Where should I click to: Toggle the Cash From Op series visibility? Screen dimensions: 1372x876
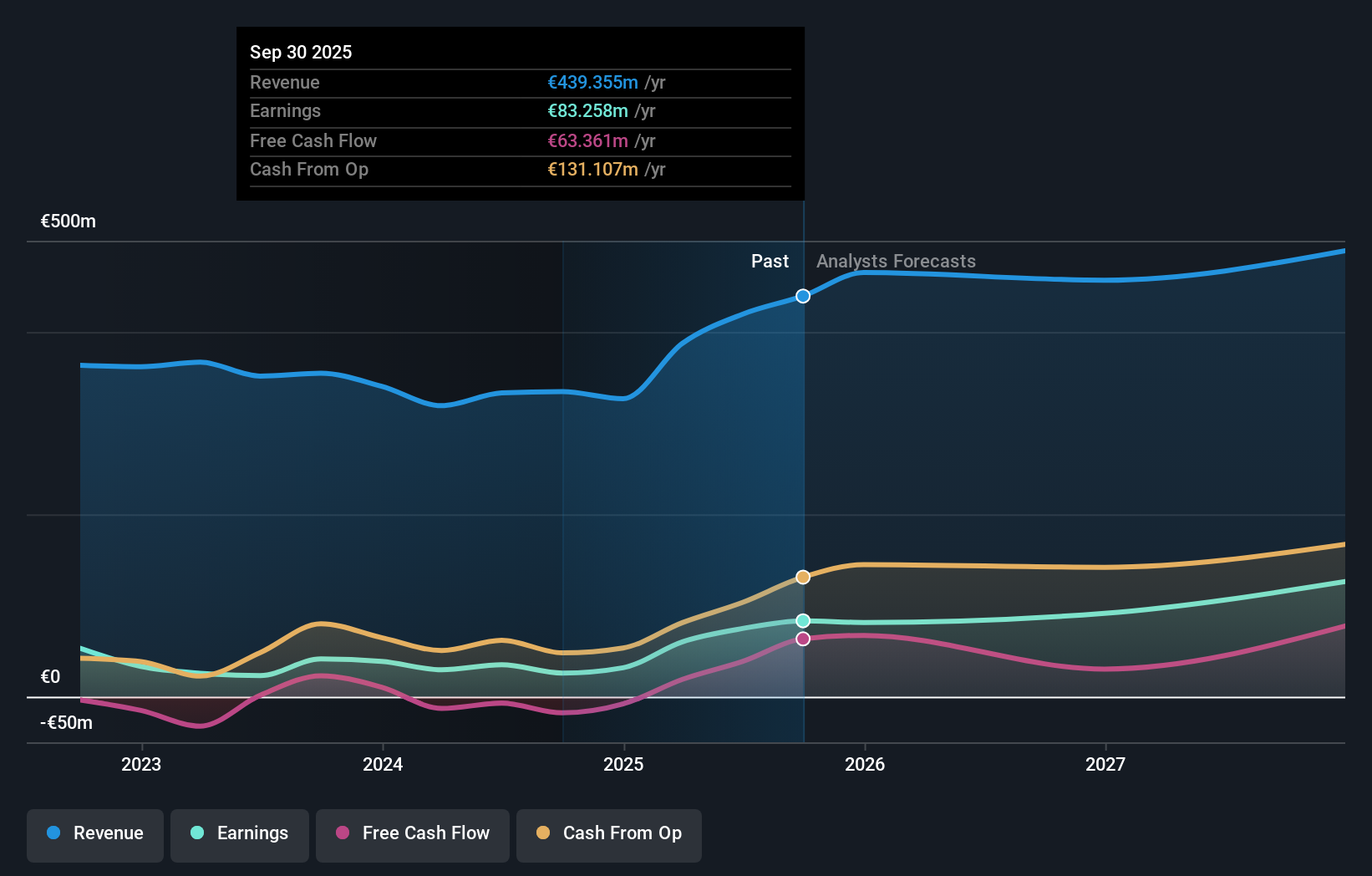pos(608,835)
